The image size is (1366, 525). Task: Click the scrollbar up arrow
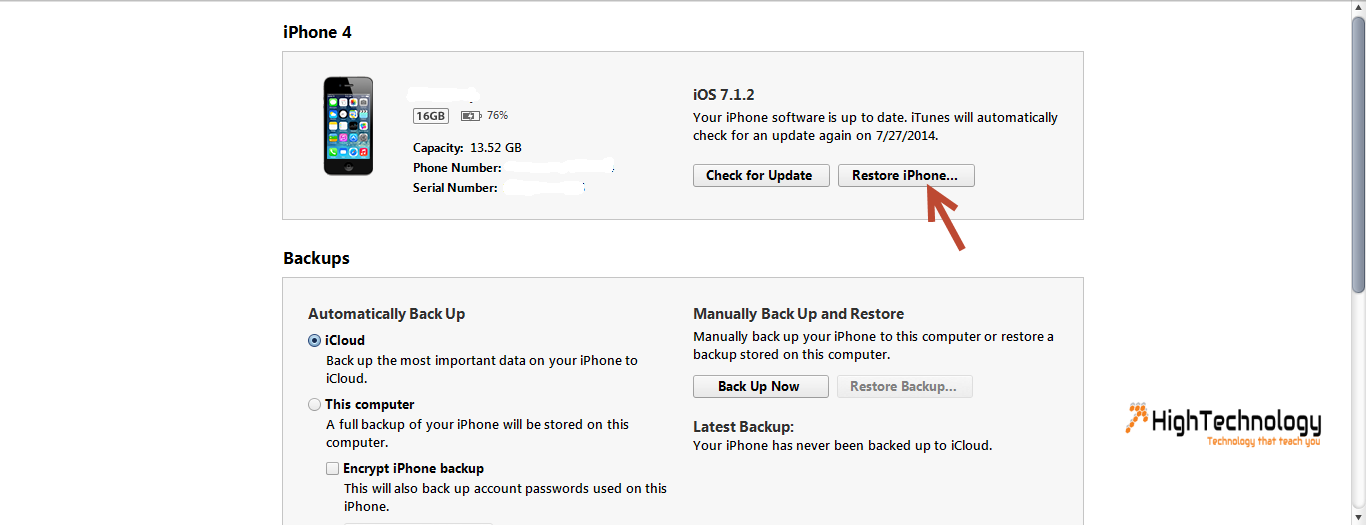[x=1358, y=8]
